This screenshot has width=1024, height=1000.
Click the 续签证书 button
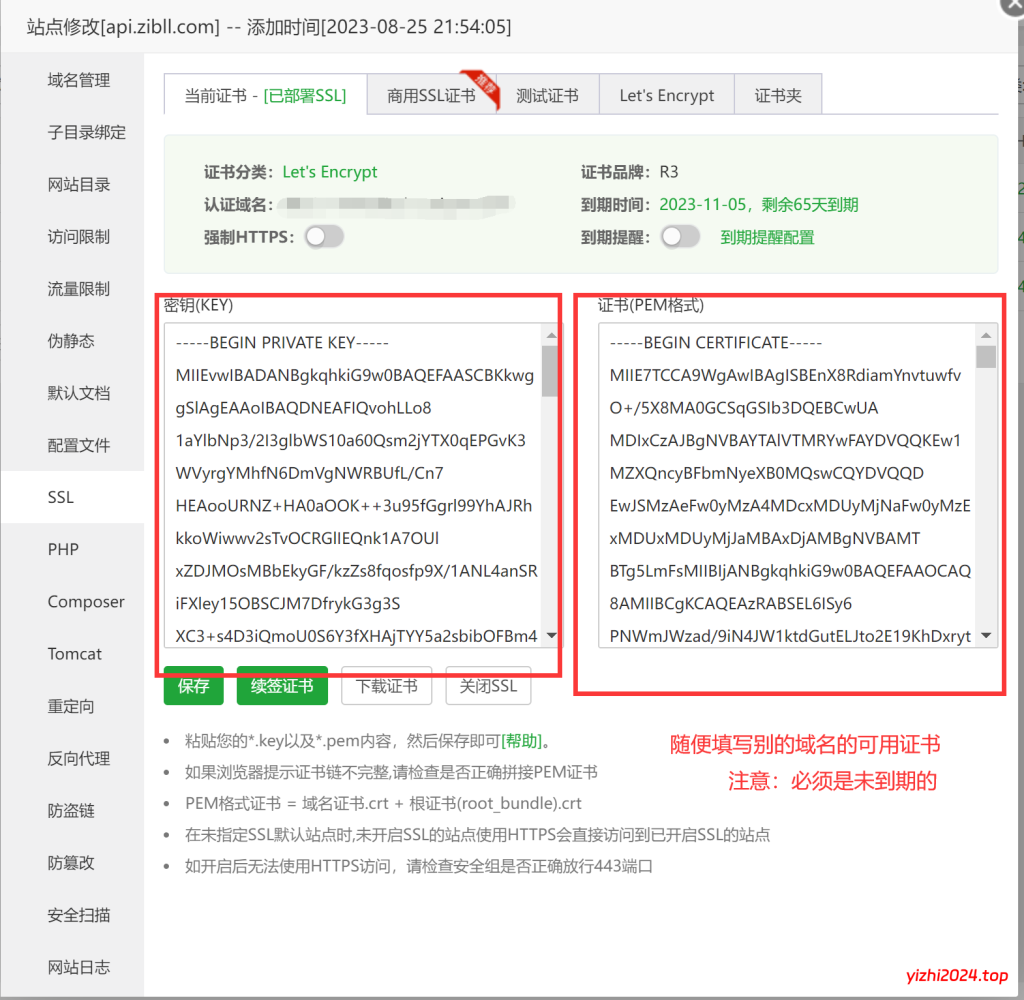pyautogui.click(x=282, y=686)
